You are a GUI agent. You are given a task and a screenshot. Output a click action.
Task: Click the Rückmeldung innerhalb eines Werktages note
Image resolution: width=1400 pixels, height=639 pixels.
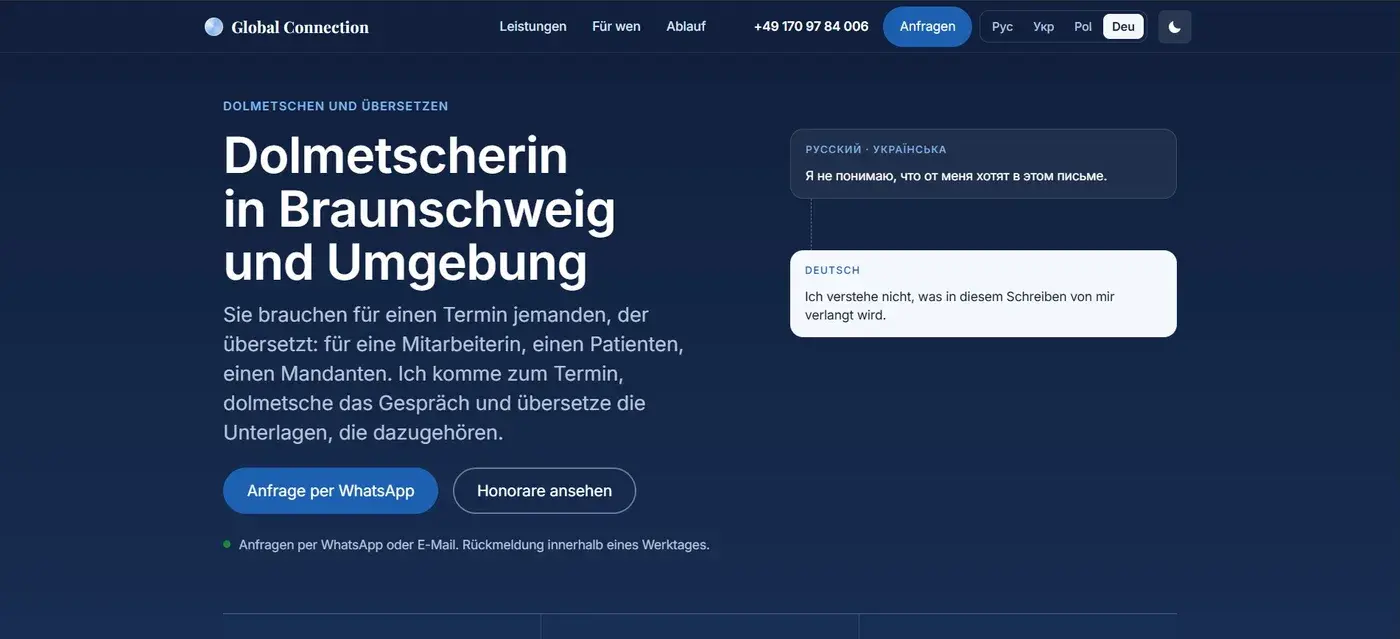coord(586,545)
